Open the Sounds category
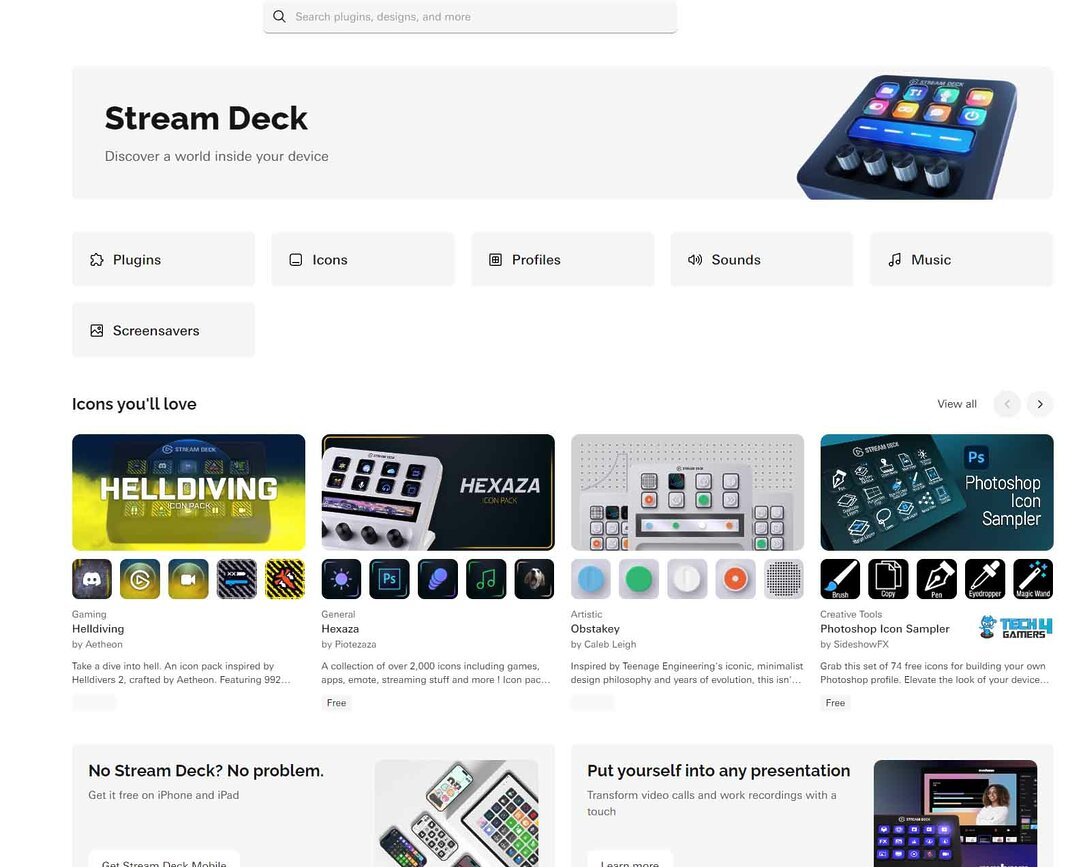Screen dimensions: 1068x867 coord(761,259)
